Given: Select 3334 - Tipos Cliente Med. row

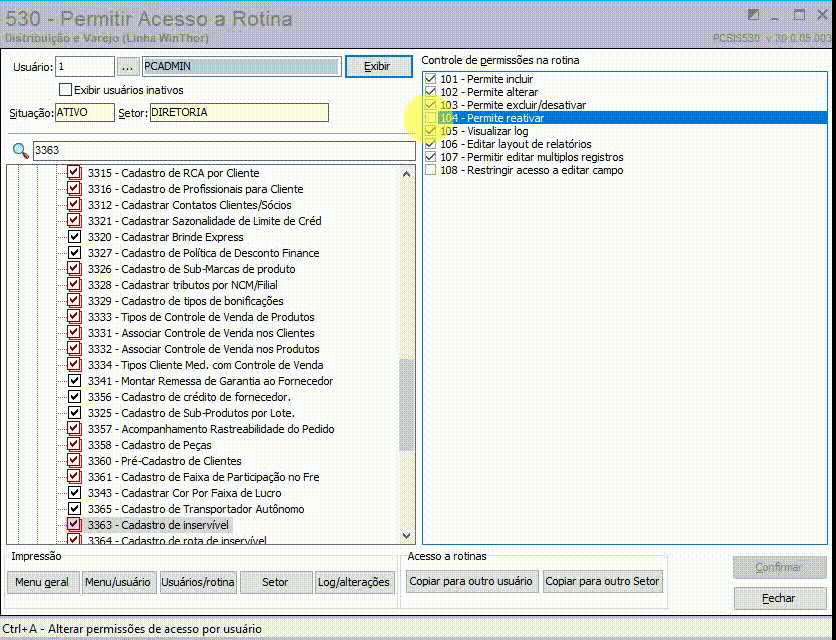Looking at the screenshot, I should (205, 365).
